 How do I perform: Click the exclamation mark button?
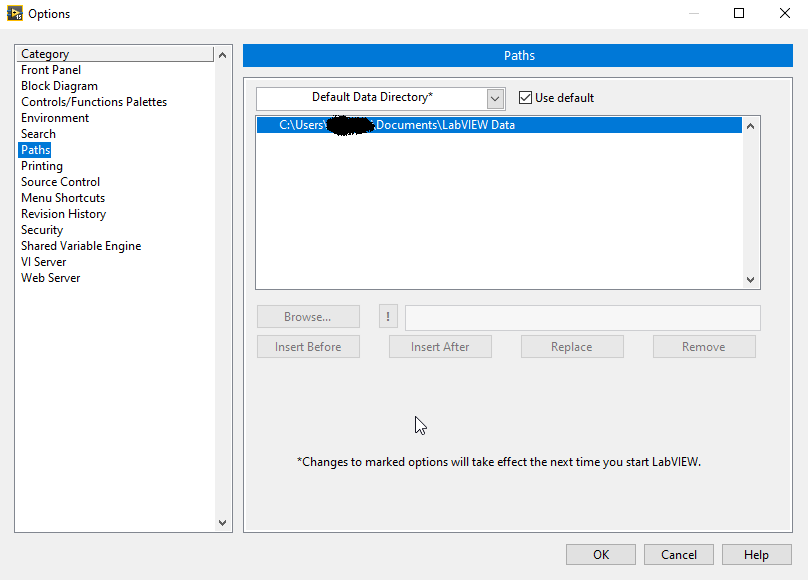point(388,316)
